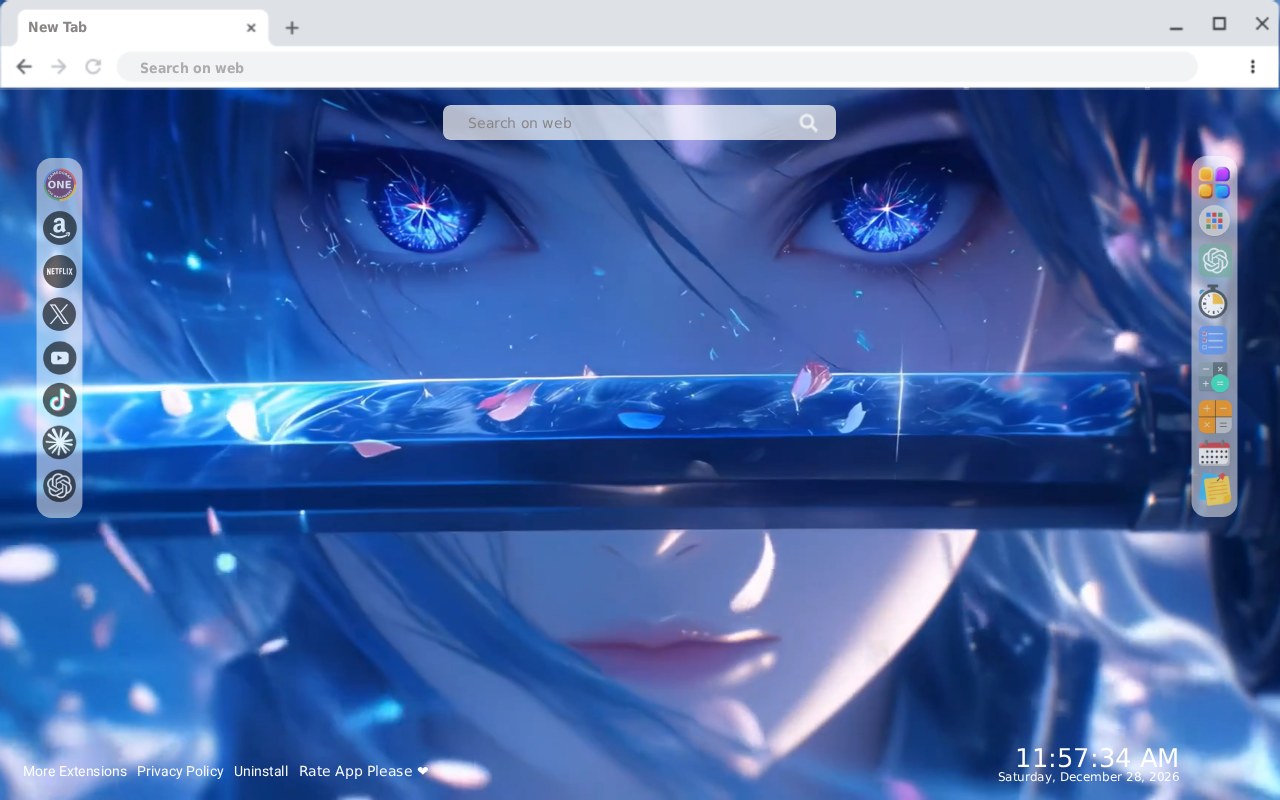1280x800 pixels.
Task: Open the starburst icon above left ChatGPT
Action: click(60, 442)
